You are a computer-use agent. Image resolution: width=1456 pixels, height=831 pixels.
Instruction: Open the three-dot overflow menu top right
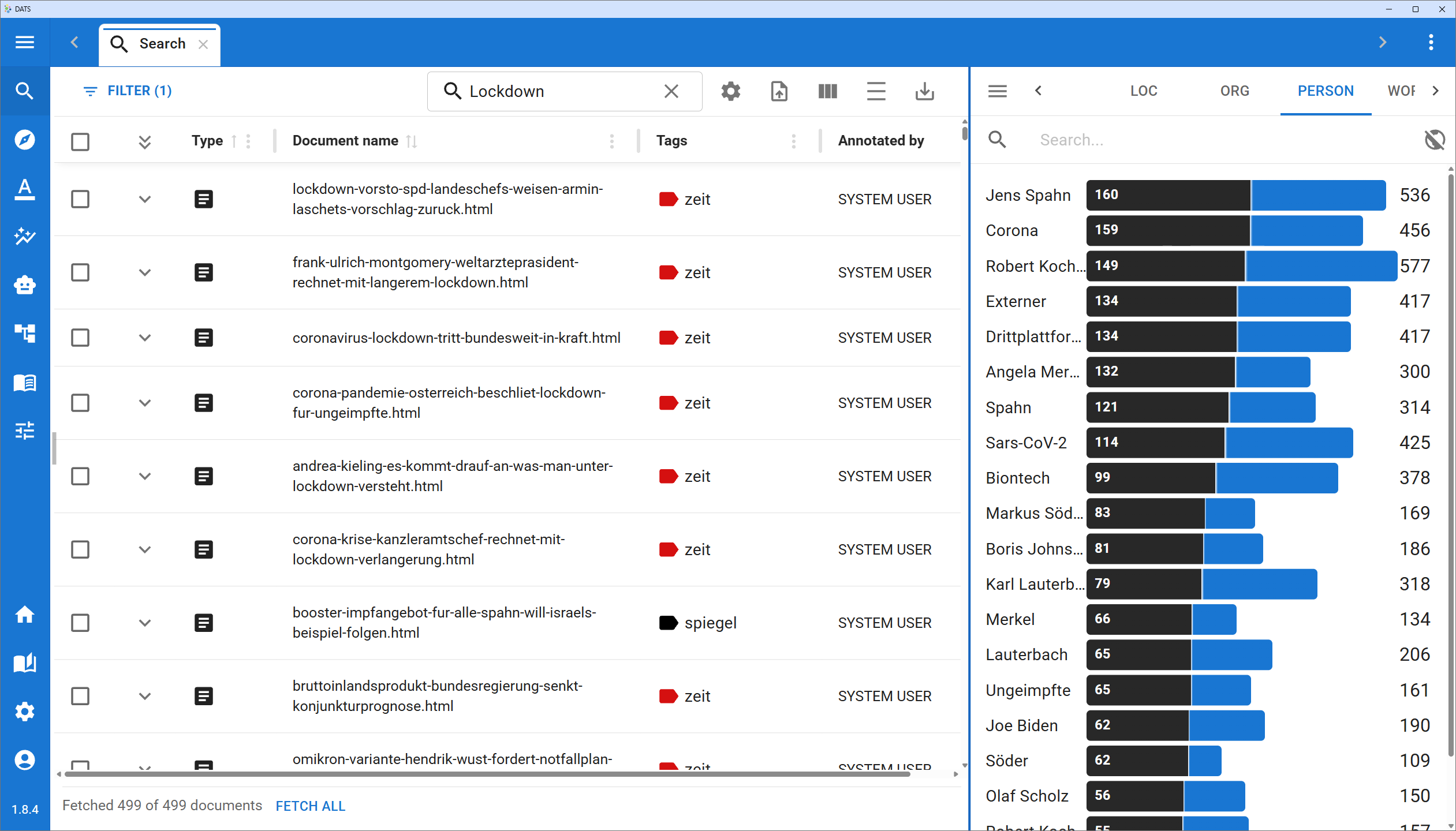pos(1431,42)
